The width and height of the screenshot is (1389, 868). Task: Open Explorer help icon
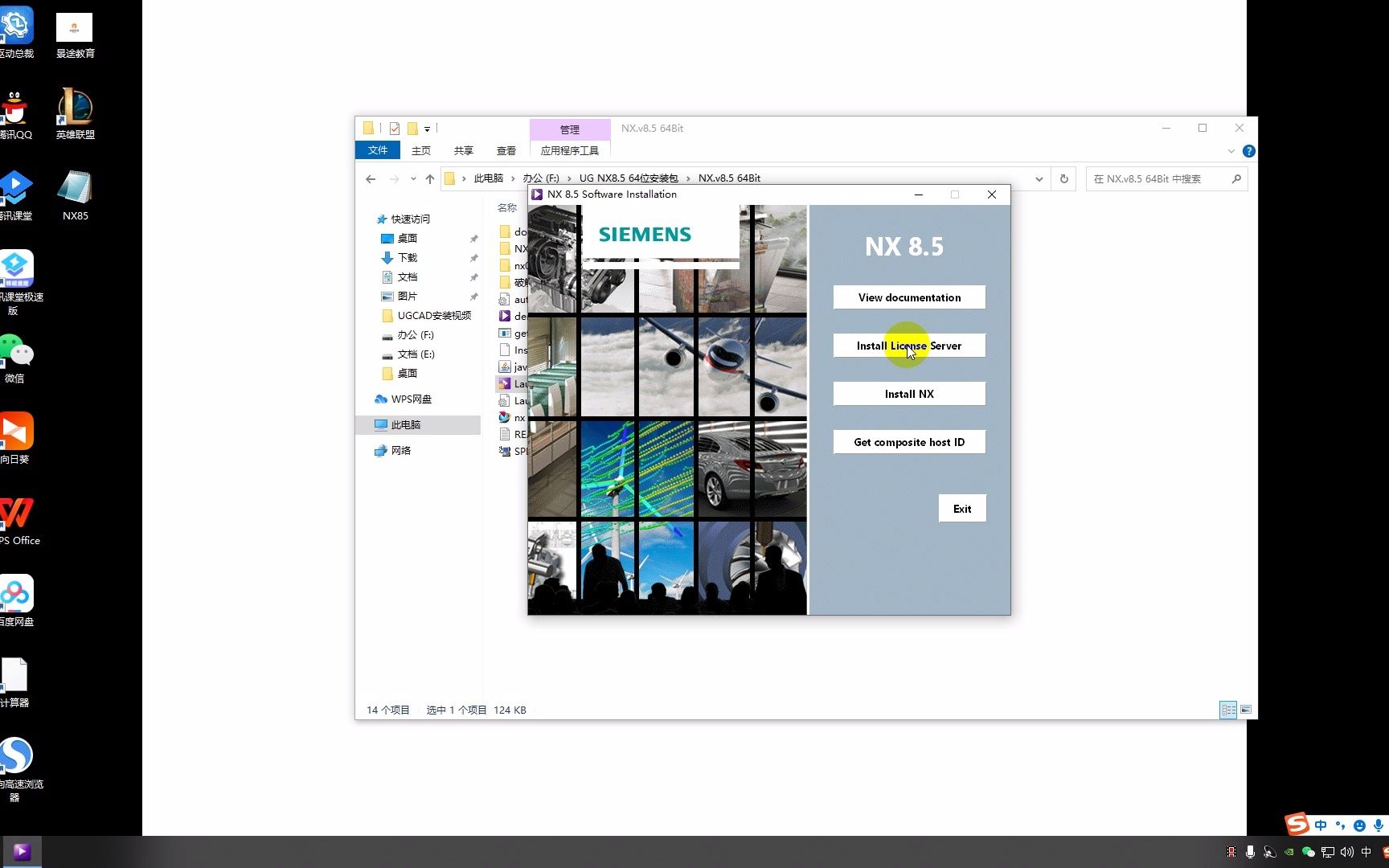coord(1248,151)
